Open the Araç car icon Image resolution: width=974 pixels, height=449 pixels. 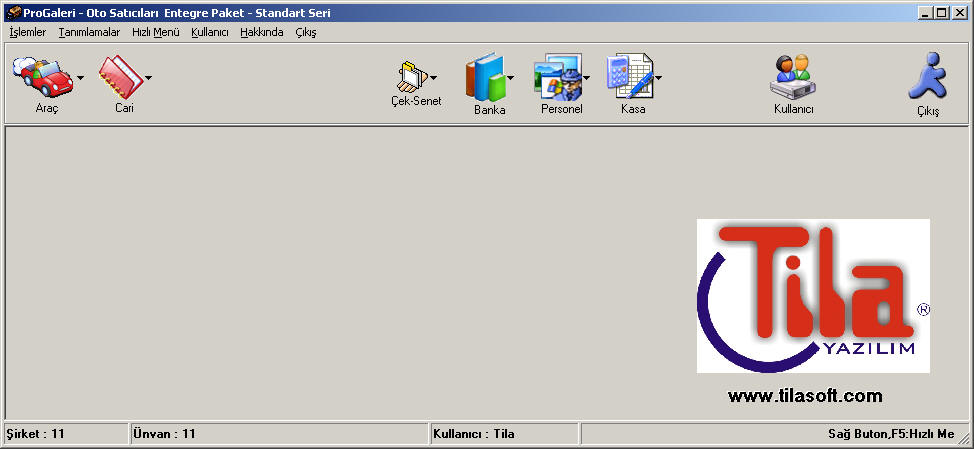coord(41,76)
